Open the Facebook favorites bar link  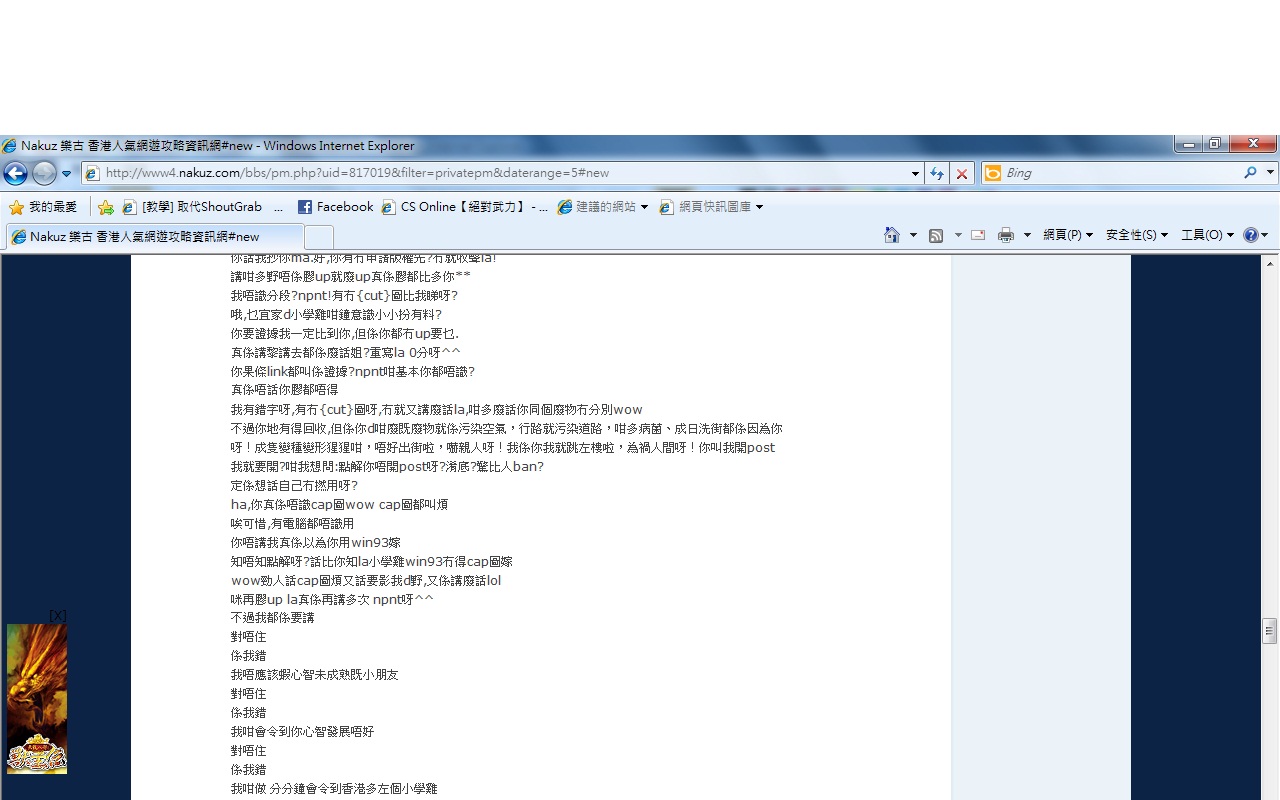tap(335, 207)
